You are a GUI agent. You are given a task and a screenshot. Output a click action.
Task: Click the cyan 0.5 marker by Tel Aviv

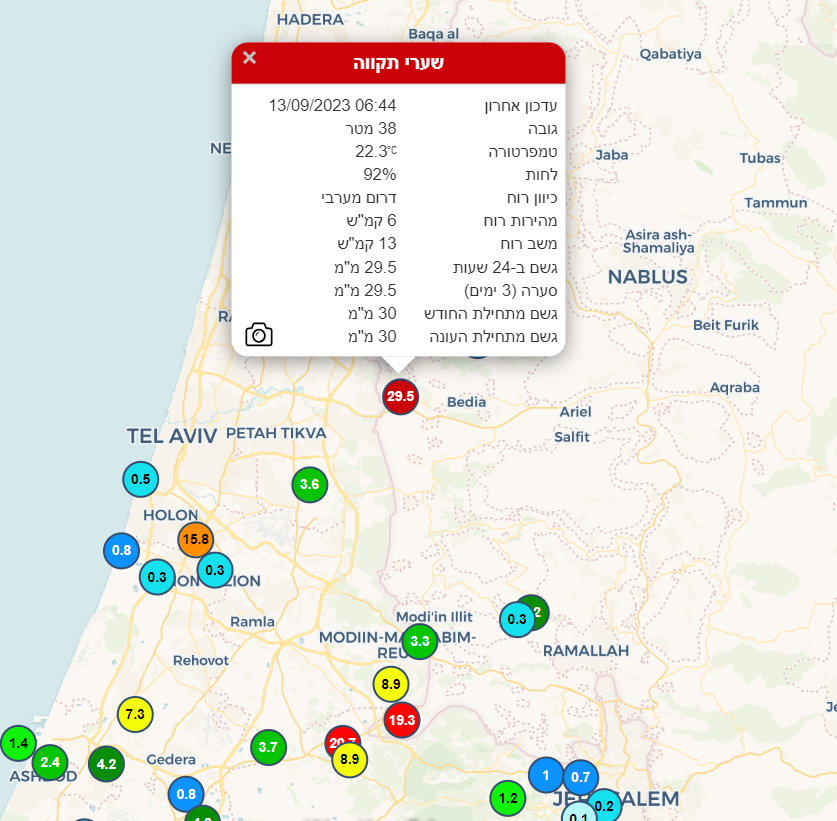tap(140, 479)
